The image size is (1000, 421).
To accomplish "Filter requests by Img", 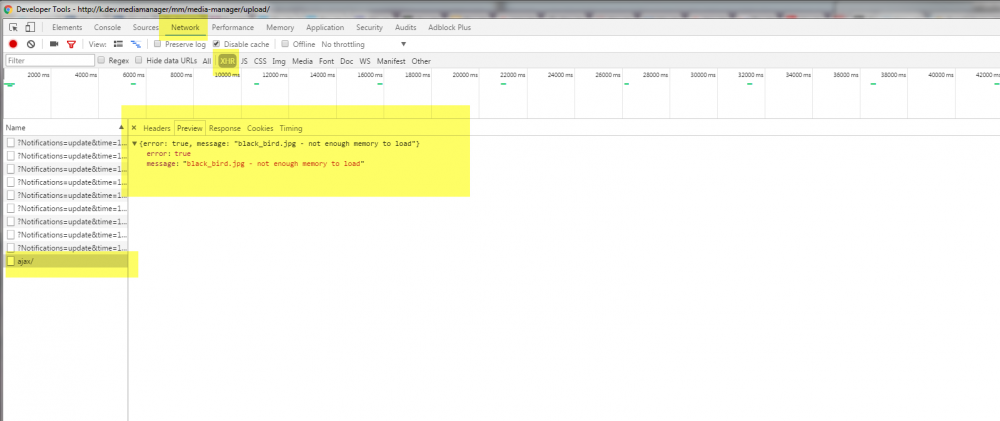I will click(x=279, y=61).
